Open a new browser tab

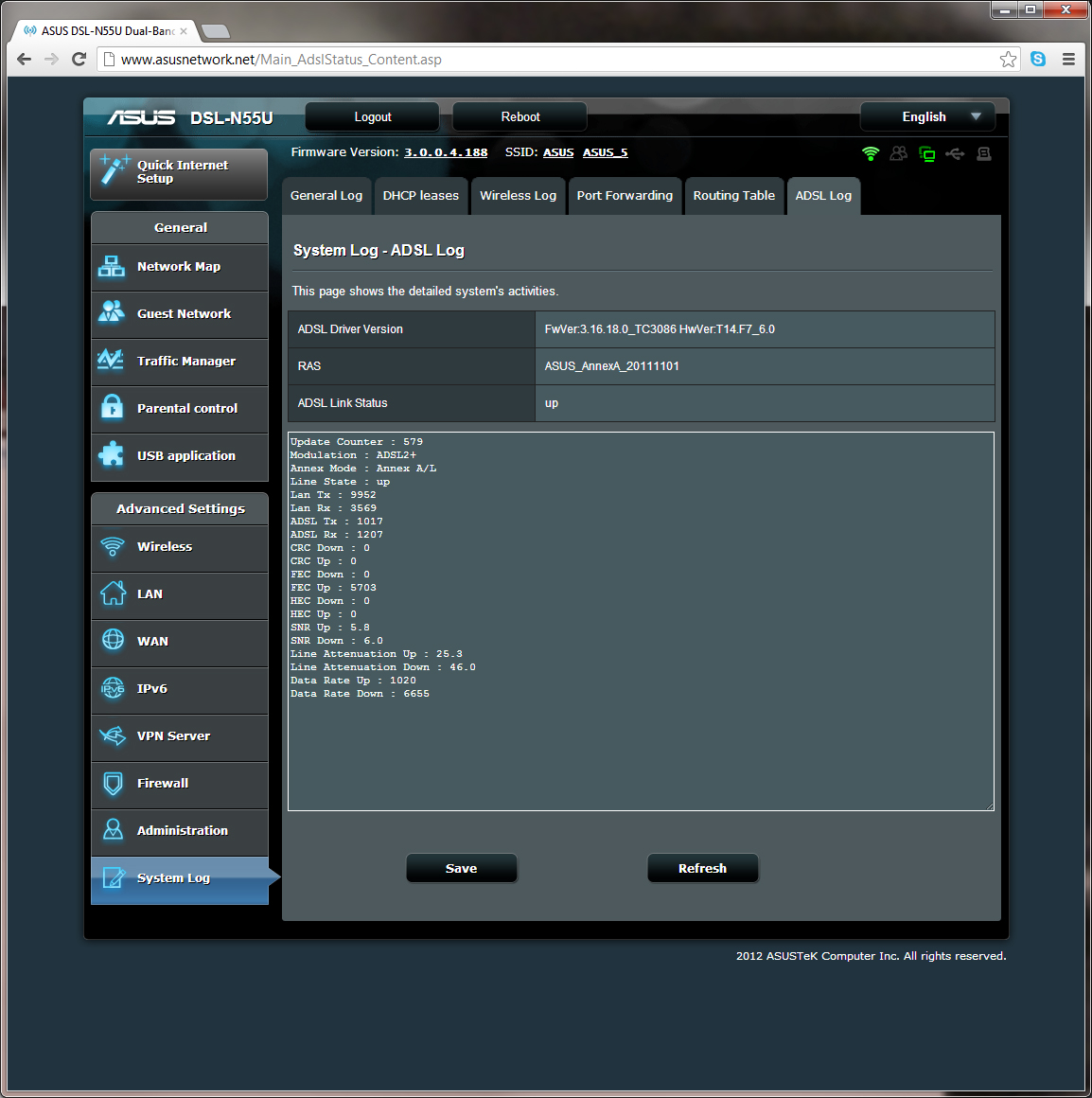pos(215,31)
